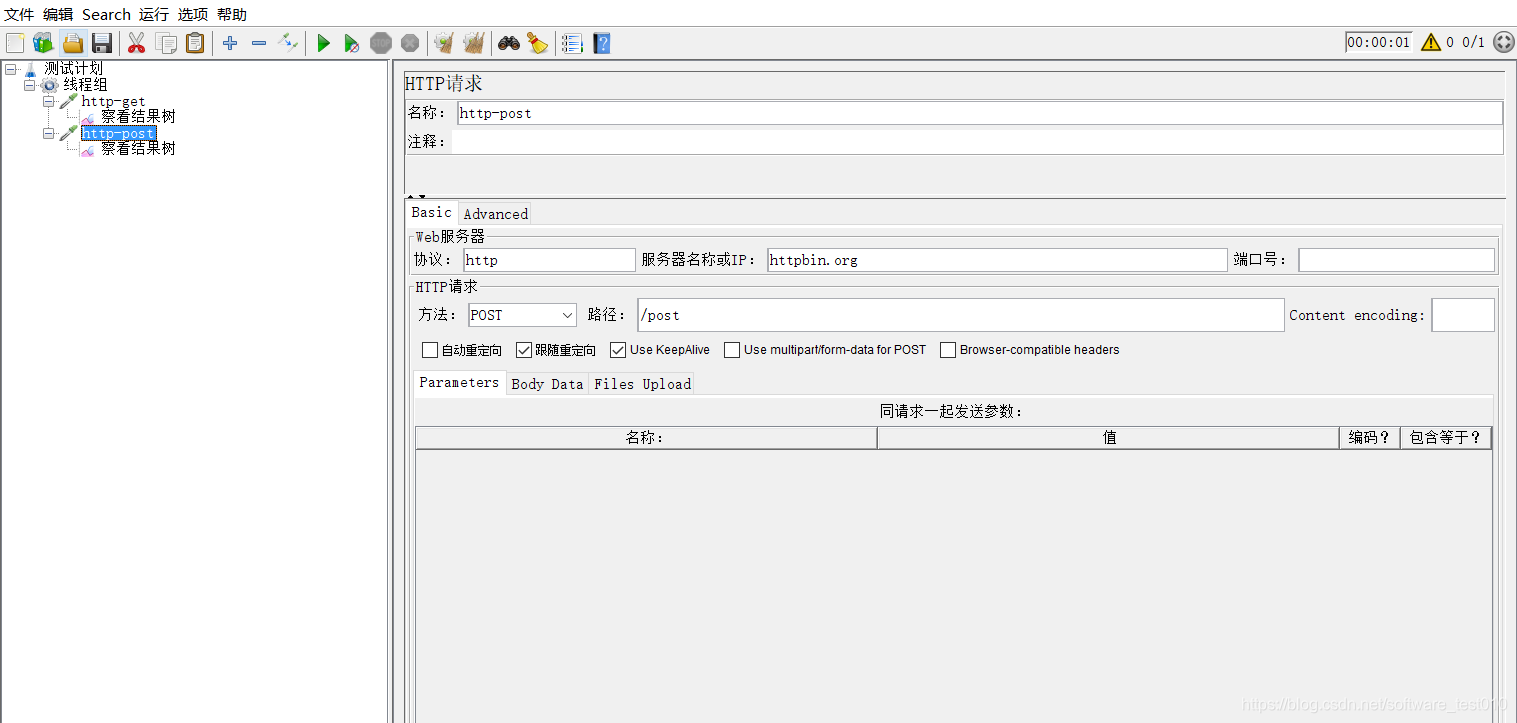Click the Collapse All minus icon
This screenshot has width=1517, height=723.
(x=259, y=42)
